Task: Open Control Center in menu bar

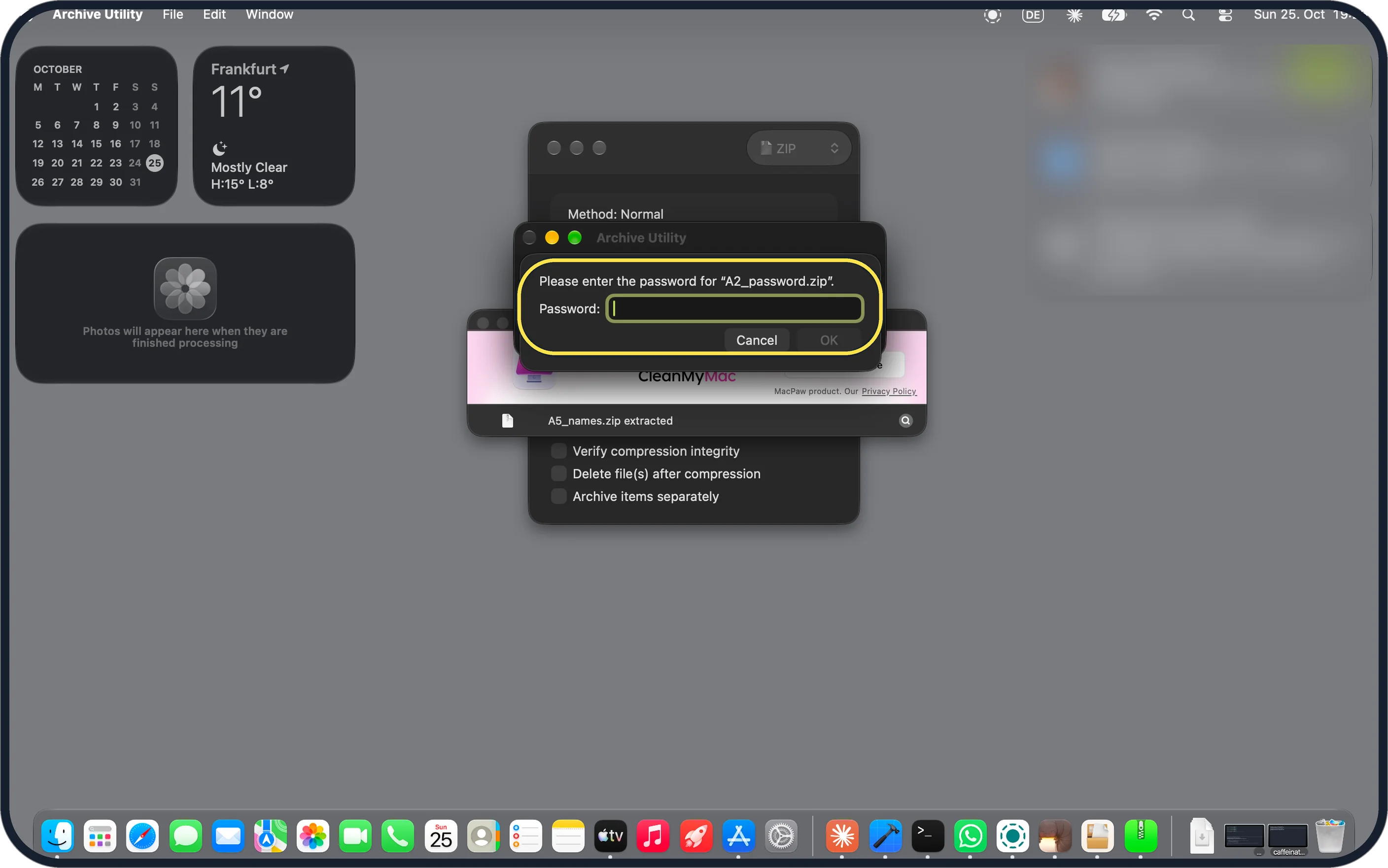Action: click(1225, 15)
